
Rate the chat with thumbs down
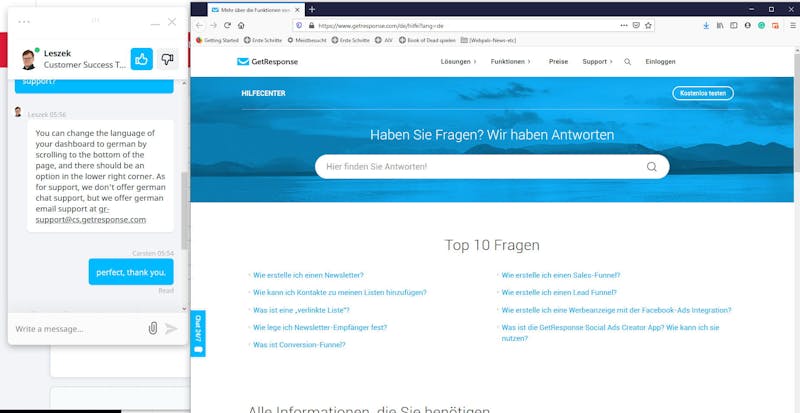click(167, 59)
